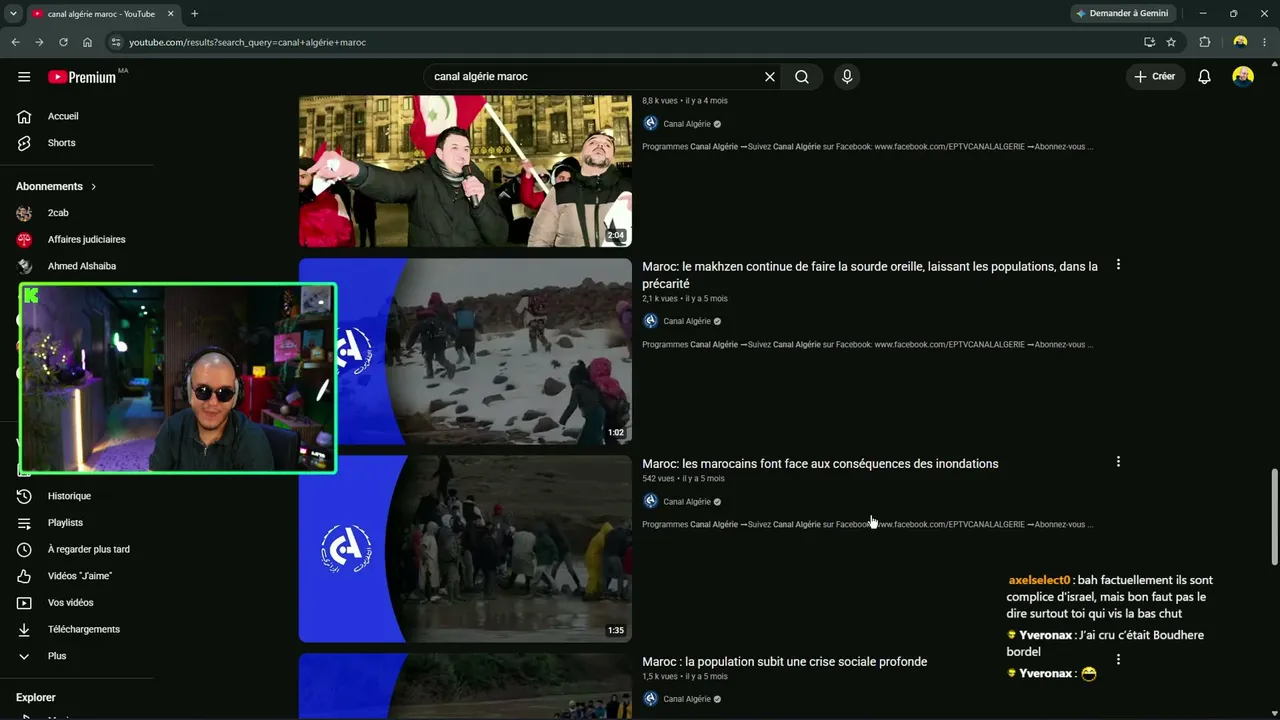Open options menu for the inondations video

[x=1118, y=462]
